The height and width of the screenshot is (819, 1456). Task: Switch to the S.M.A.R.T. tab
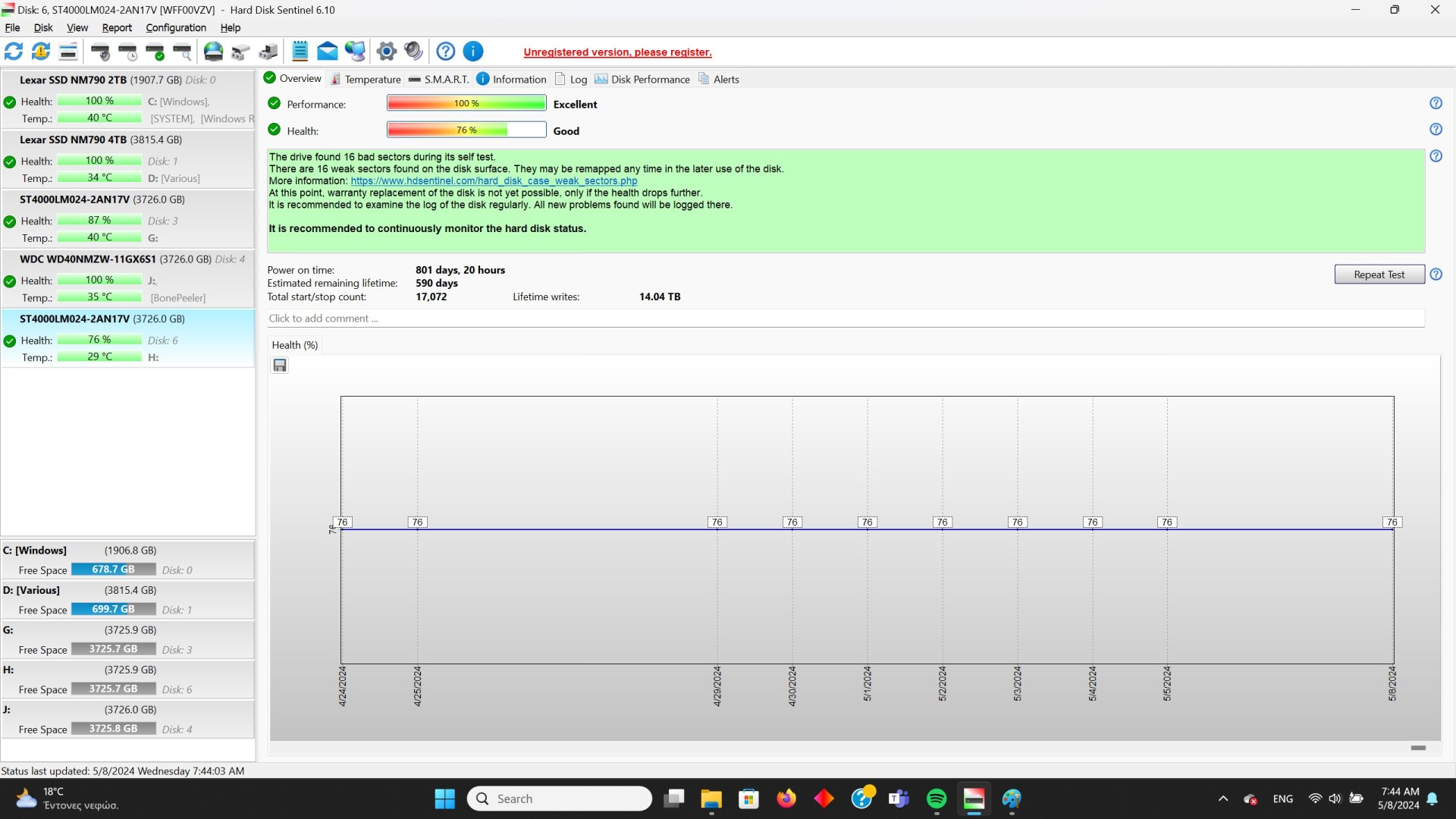[x=438, y=79]
